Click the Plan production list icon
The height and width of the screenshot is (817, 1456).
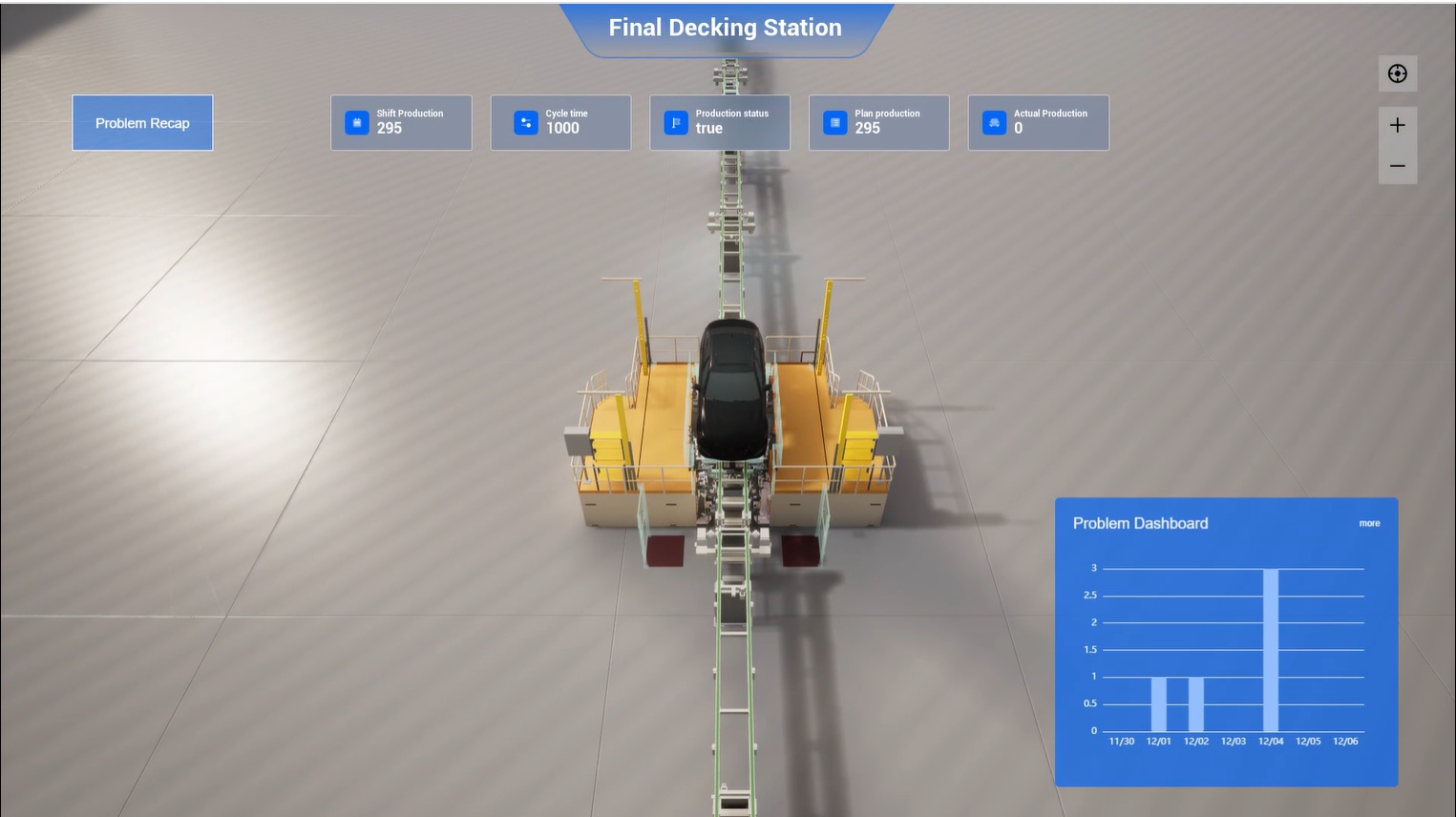tap(835, 122)
